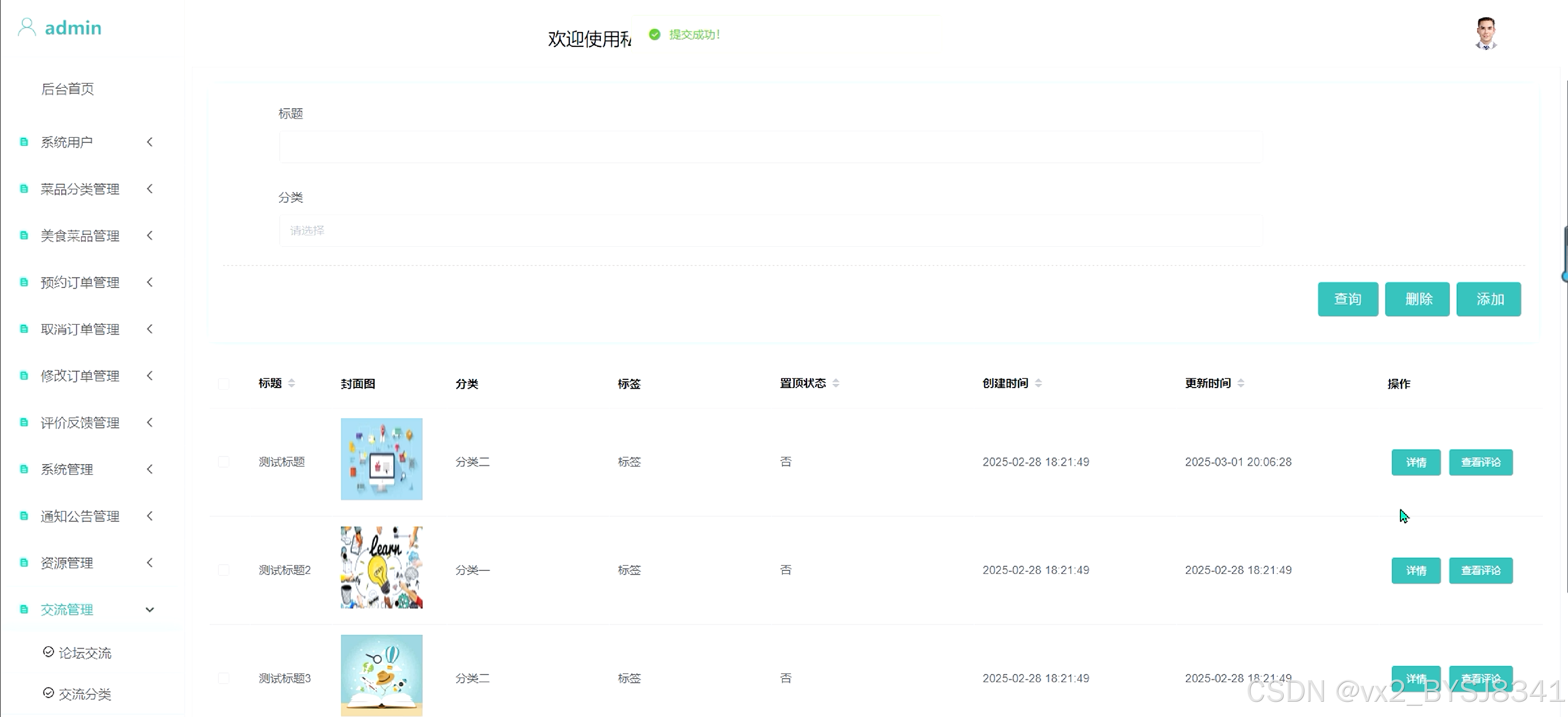The height and width of the screenshot is (717, 1568).
Task: Click the document icon beside 资源管理
Action: [25, 563]
